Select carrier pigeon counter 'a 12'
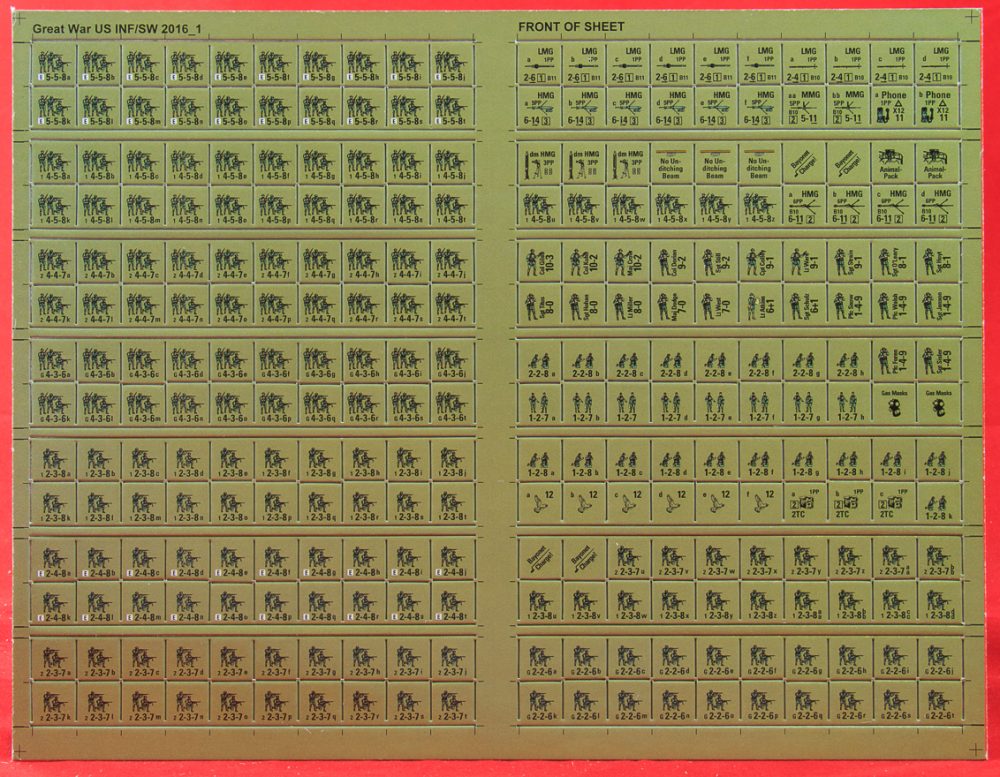 point(540,502)
